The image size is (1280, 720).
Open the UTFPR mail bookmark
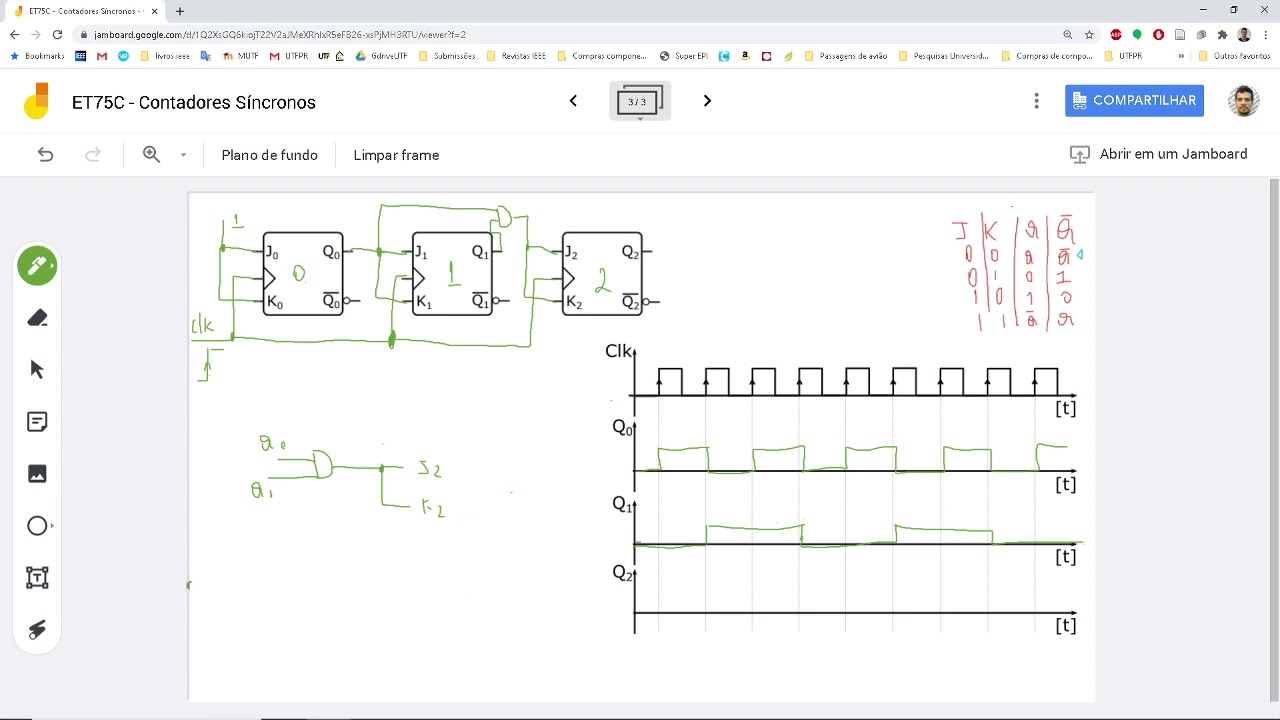click(x=289, y=56)
